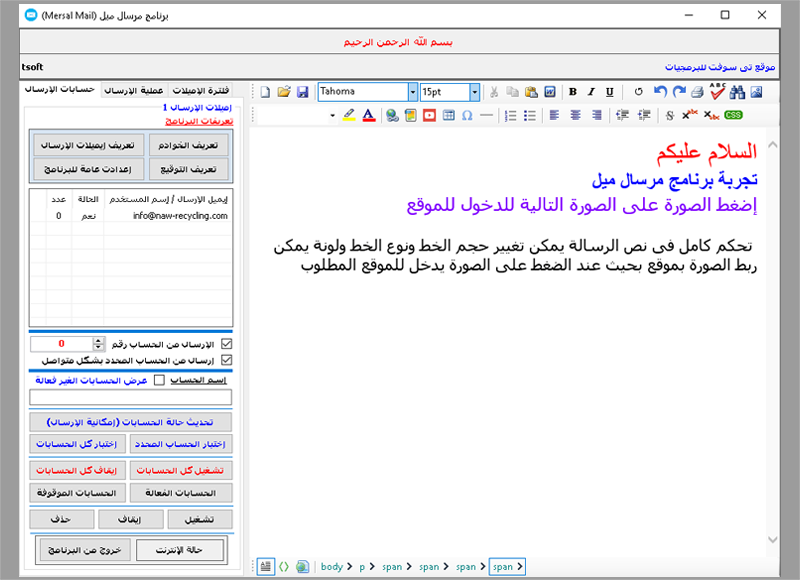This screenshot has width=800, height=580.
Task: Select the p tag in path bar
Action: coord(362,567)
